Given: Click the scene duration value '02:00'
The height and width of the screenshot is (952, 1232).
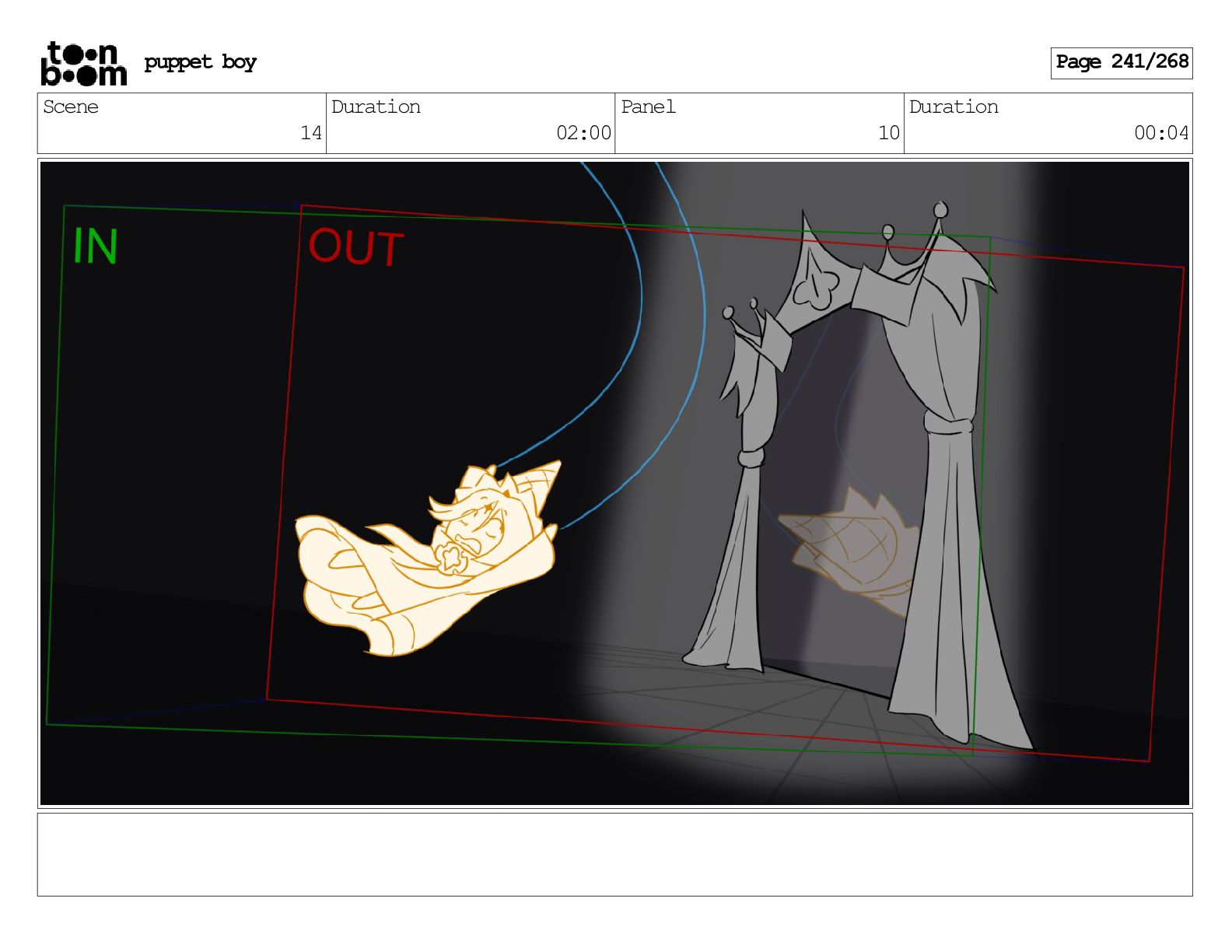Looking at the screenshot, I should click(x=583, y=133).
